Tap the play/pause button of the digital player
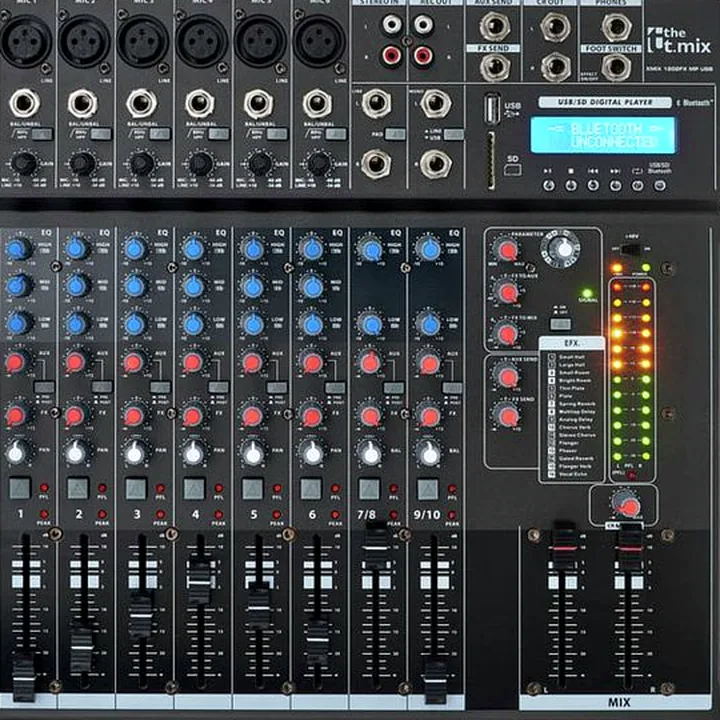The image size is (720, 720). [x=549, y=186]
